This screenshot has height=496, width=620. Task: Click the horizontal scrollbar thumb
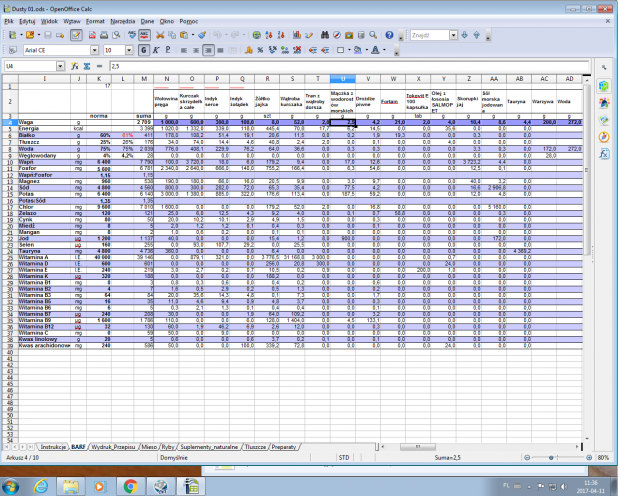click(x=418, y=447)
